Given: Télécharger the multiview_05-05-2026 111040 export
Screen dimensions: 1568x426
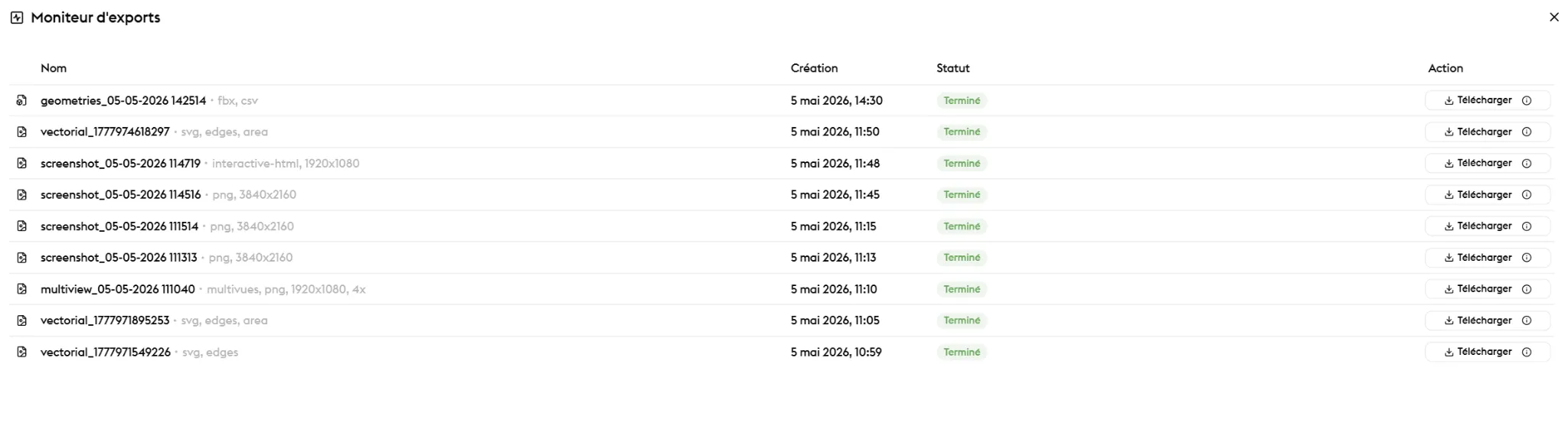Looking at the screenshot, I should 1478,289.
